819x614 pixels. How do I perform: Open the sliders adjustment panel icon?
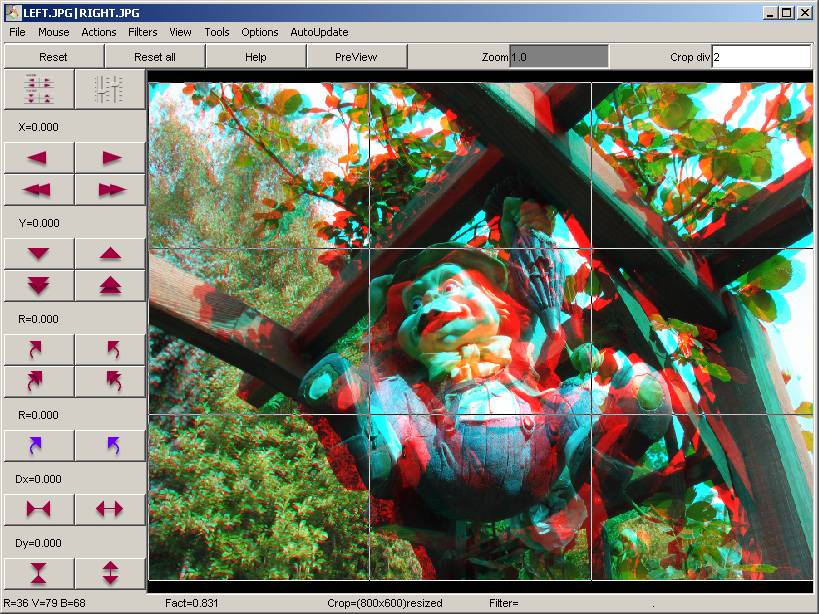pyautogui.click(x=110, y=90)
